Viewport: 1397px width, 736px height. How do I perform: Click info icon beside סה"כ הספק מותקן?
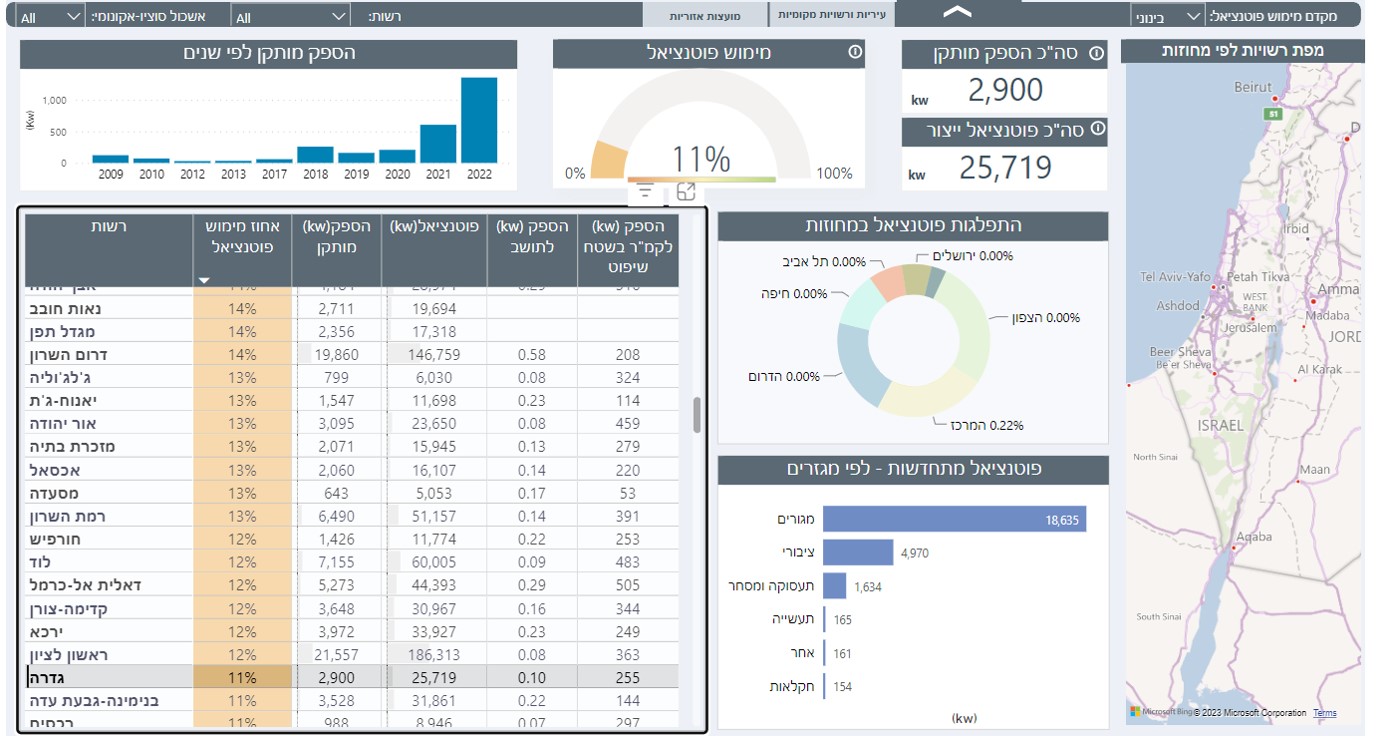point(1096,54)
